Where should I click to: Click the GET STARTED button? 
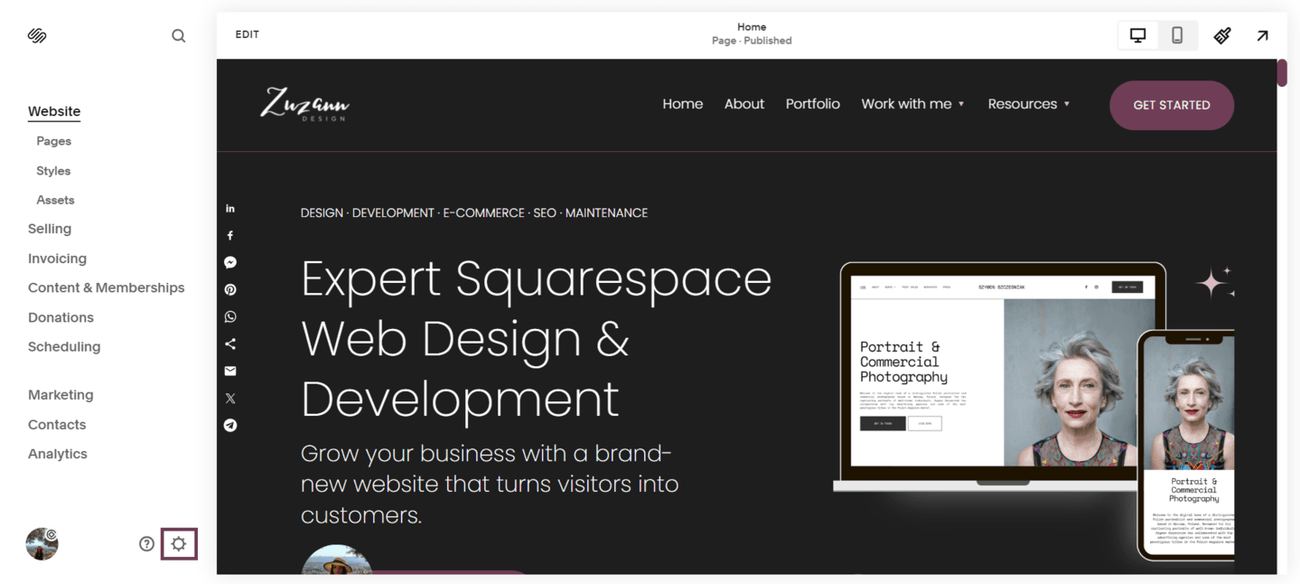coord(1171,105)
